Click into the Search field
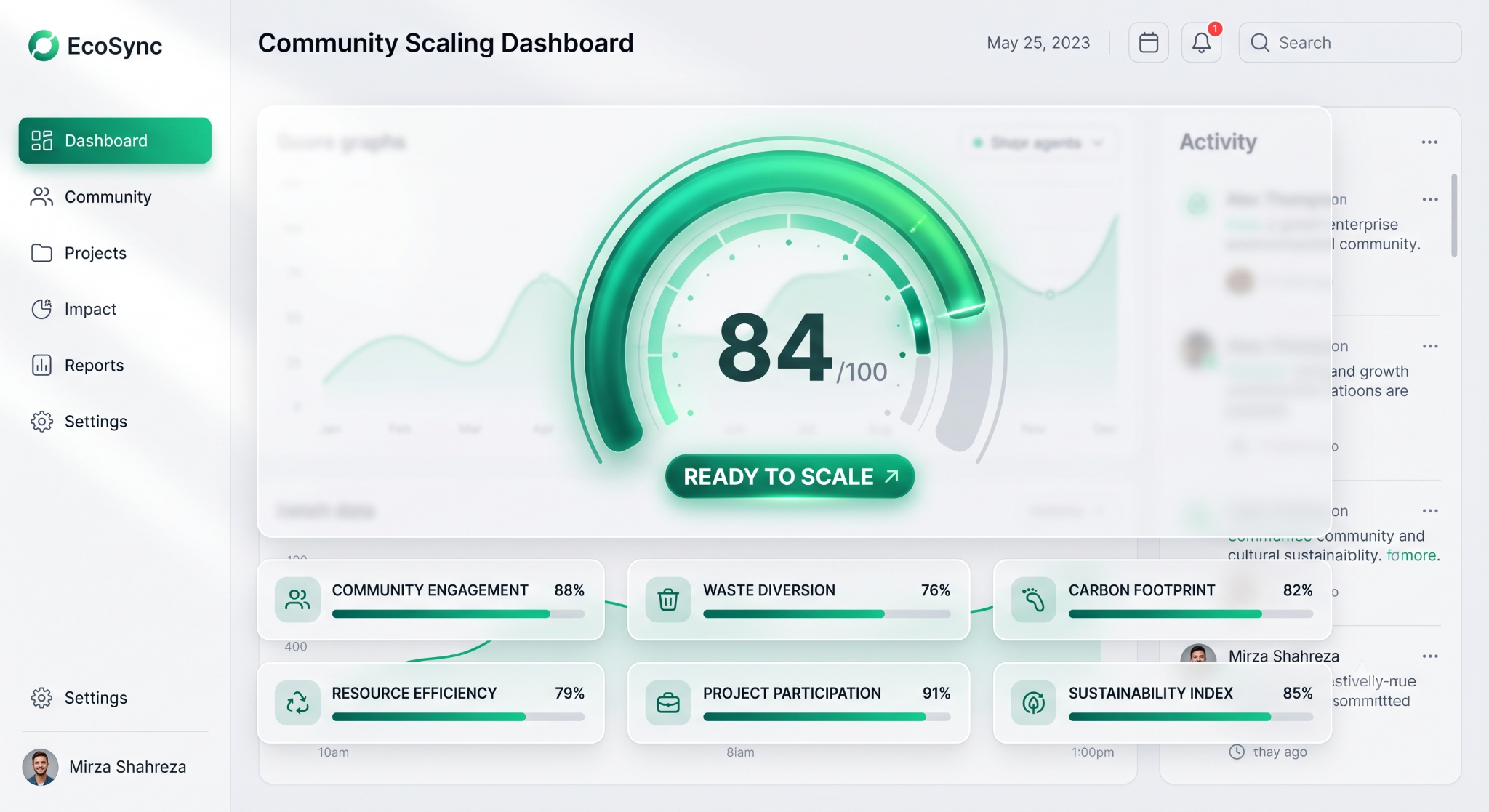The height and width of the screenshot is (812, 1489). pyautogui.click(x=1350, y=42)
